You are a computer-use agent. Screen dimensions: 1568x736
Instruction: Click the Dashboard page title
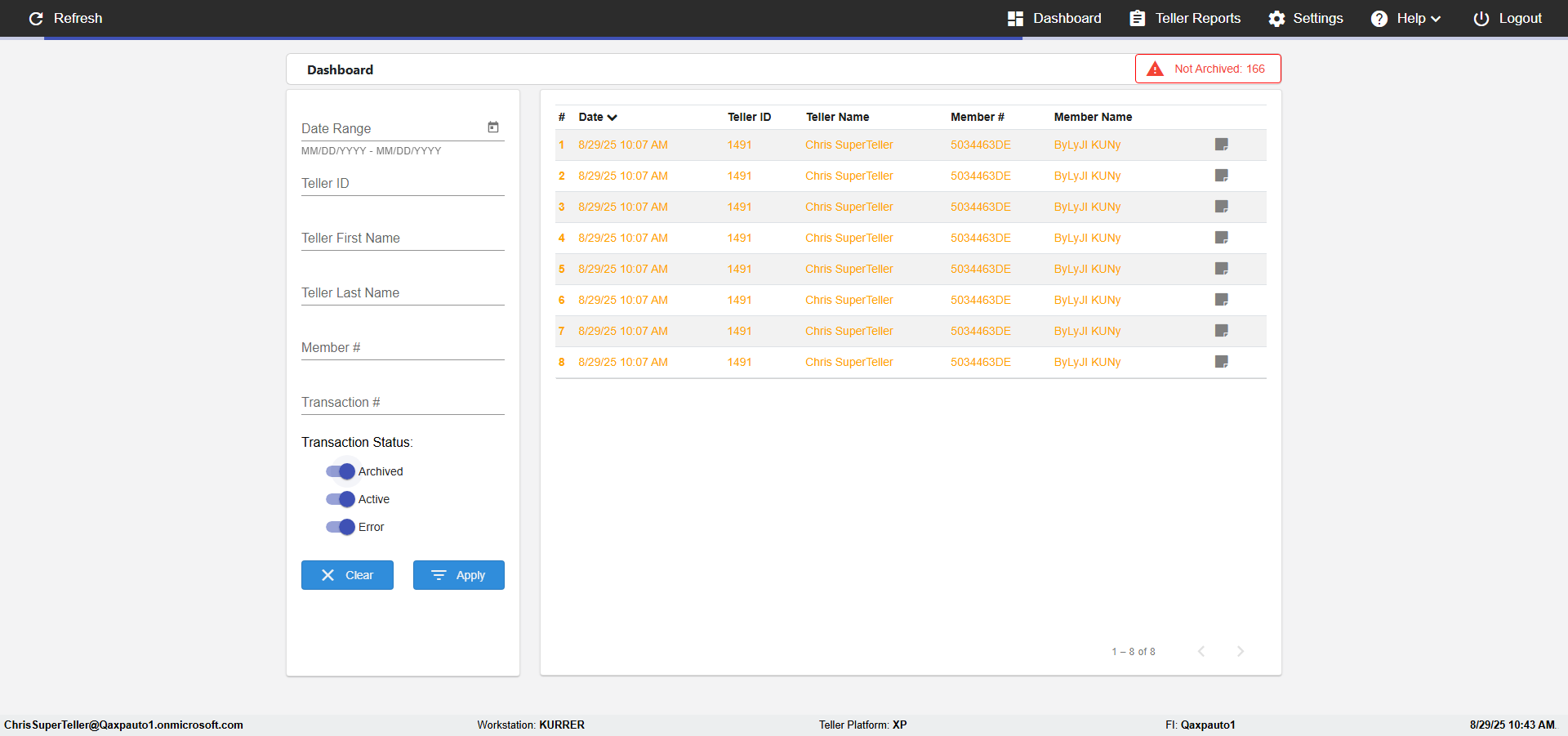340,69
